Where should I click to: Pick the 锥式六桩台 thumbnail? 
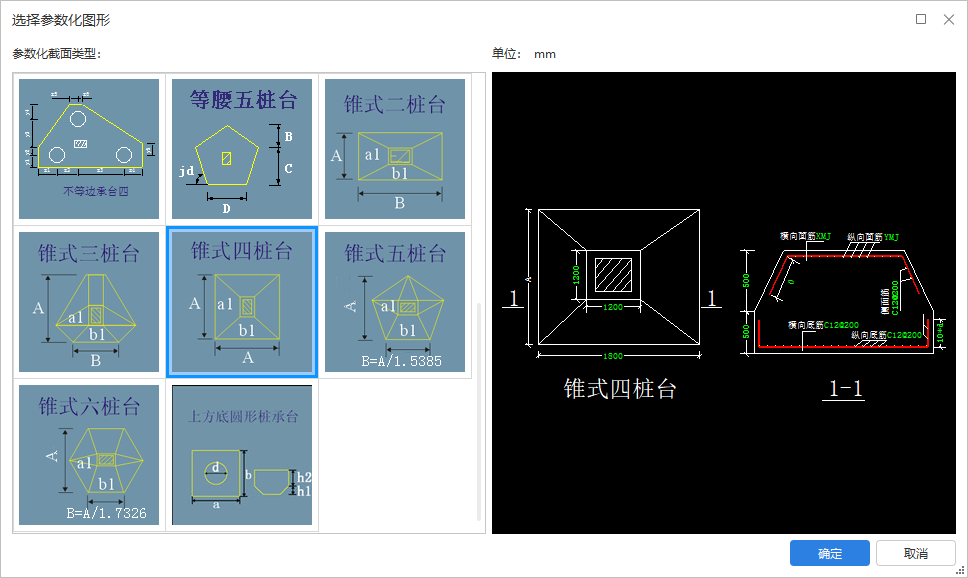point(89,455)
